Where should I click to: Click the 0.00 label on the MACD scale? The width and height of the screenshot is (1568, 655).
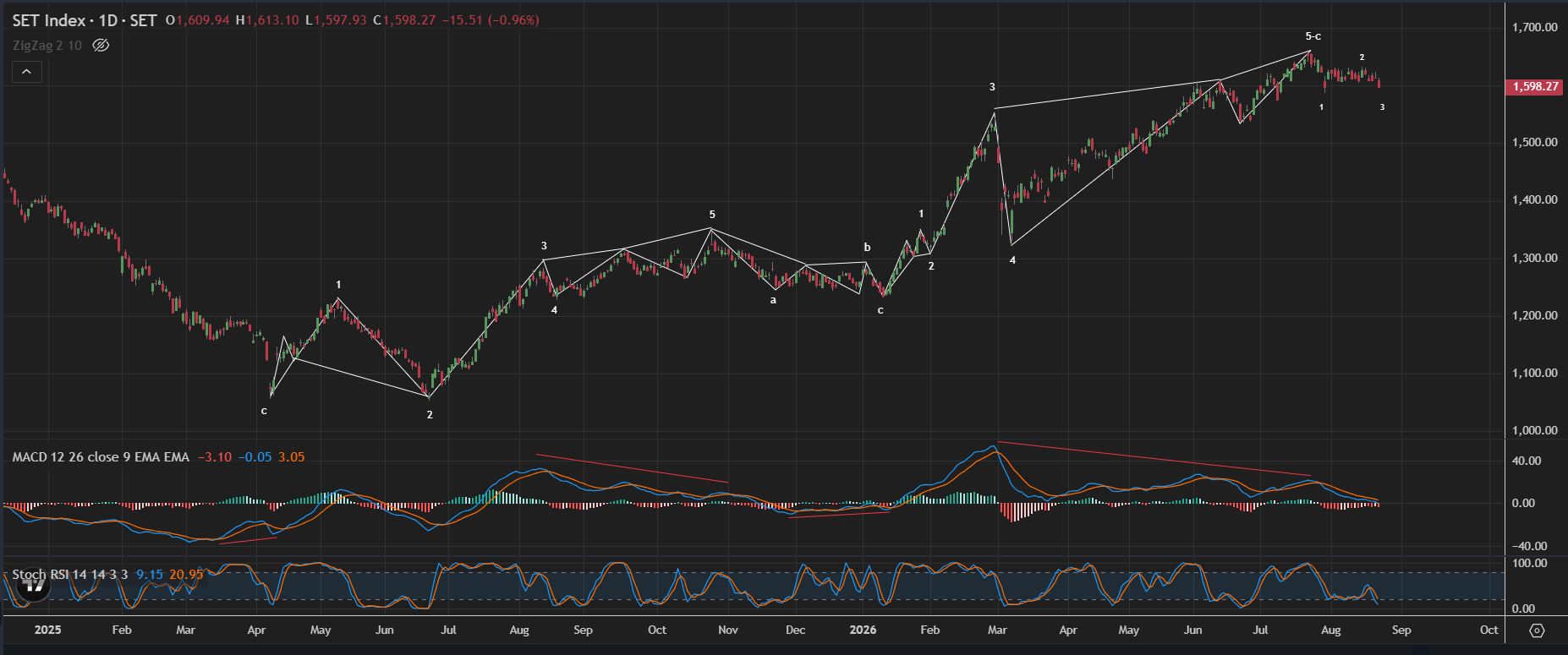(x=1523, y=503)
